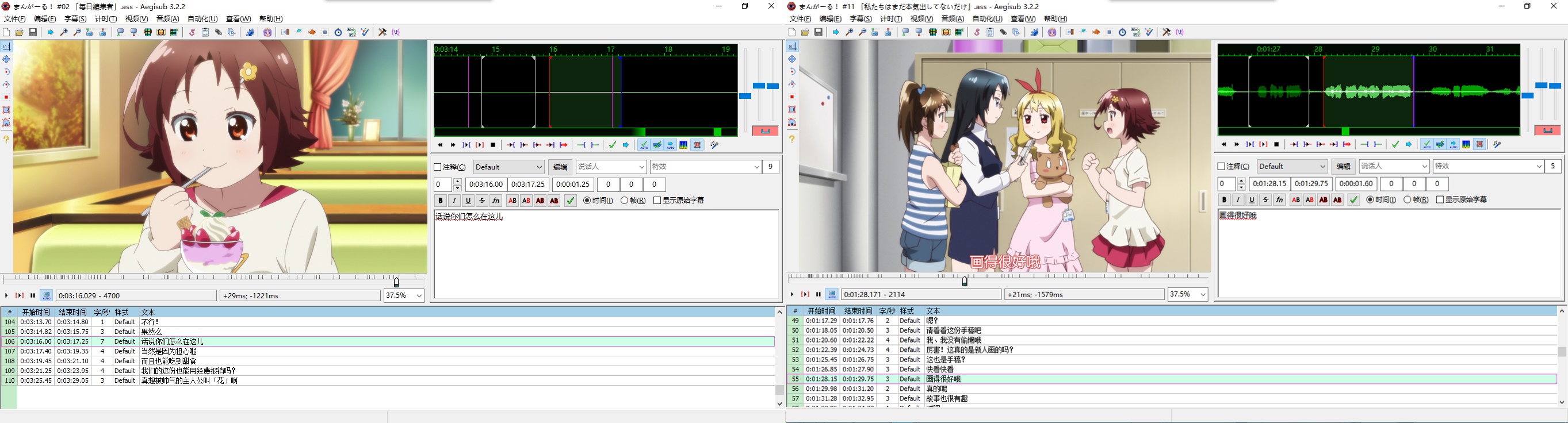Select 时间(I) time radio in left window
Image resolution: width=1568 pixels, height=423 pixels.
[x=587, y=201]
